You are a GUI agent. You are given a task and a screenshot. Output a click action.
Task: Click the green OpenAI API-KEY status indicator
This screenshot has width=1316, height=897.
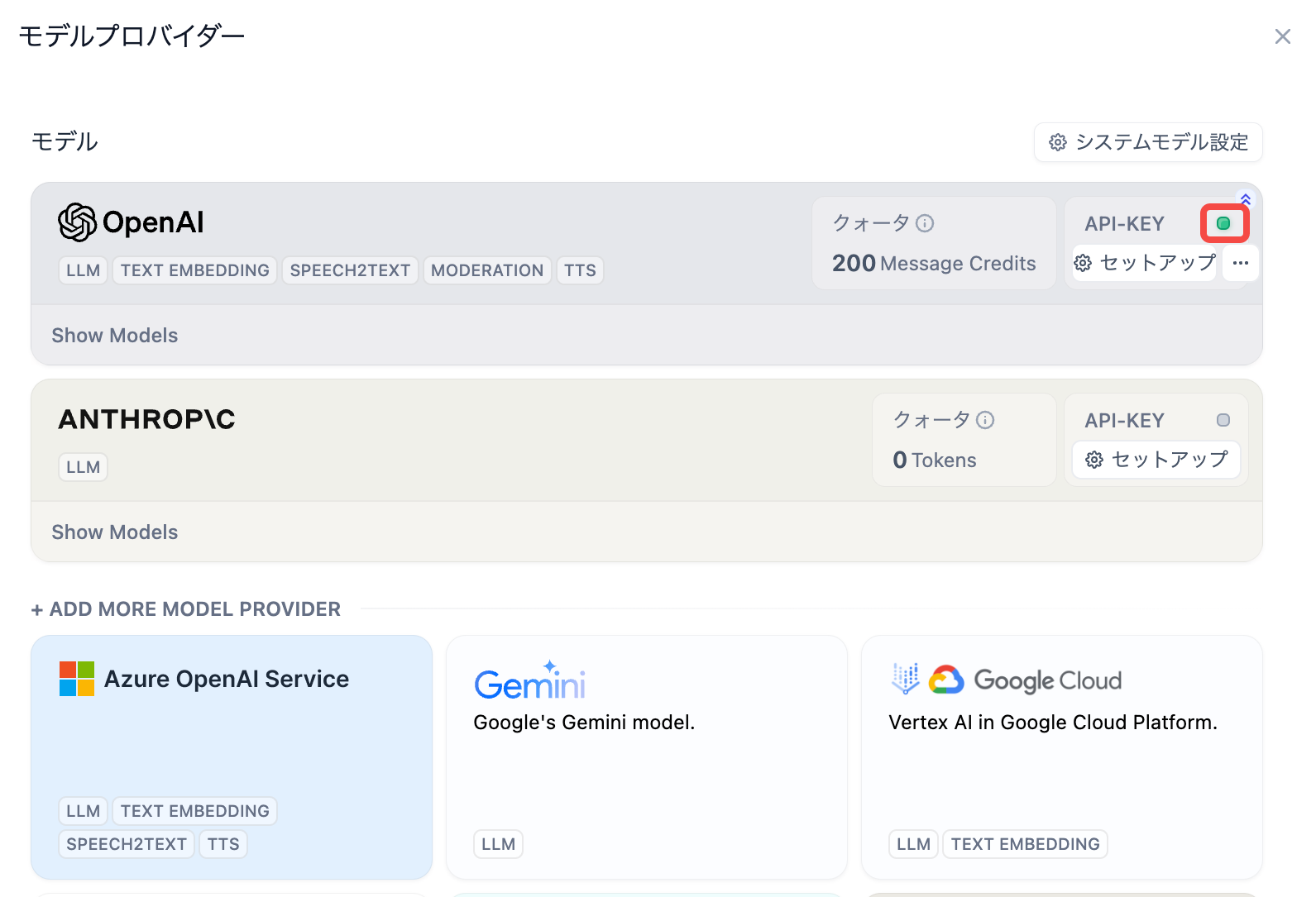pyautogui.click(x=1223, y=223)
